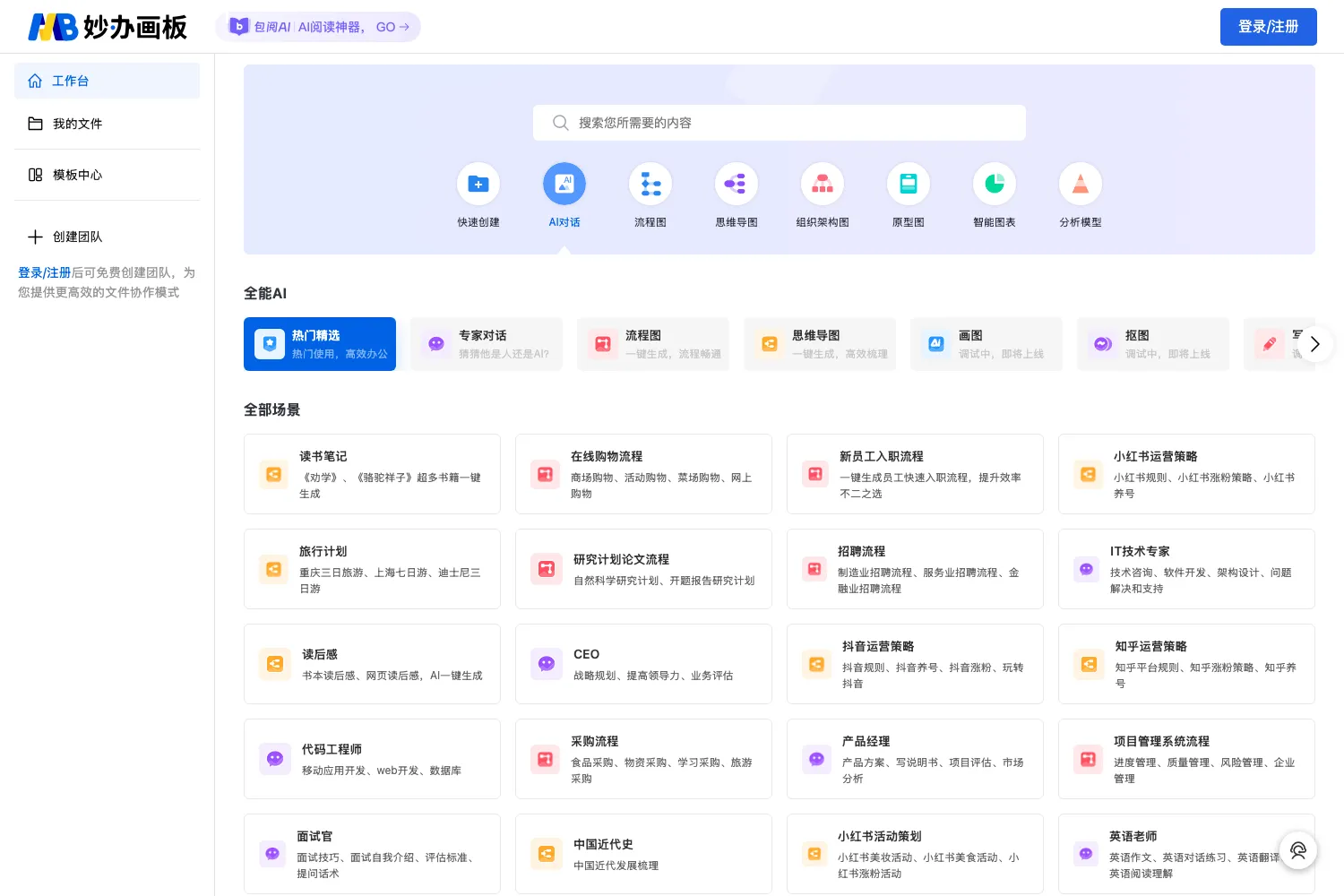The width and height of the screenshot is (1344, 896).
Task: Open the 分析模型 analysis model icon
Action: point(1081,185)
